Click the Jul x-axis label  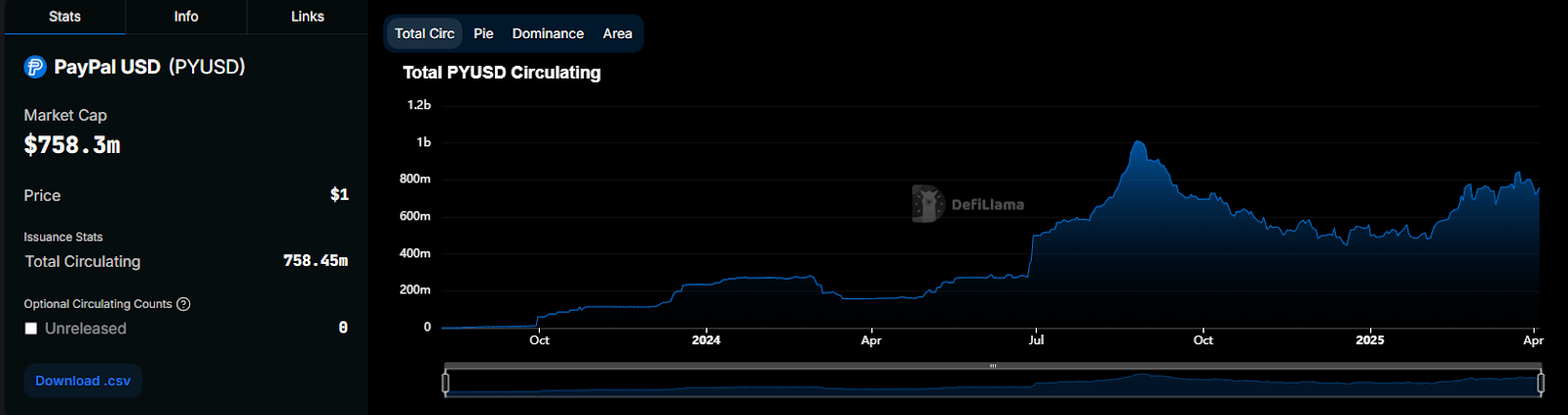[1036, 340]
